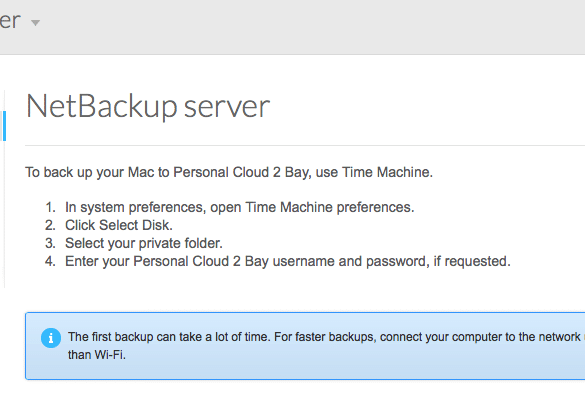Screen dimensions: 585x393
Task: Click the "Click Select Disk." step
Action: click(119, 225)
